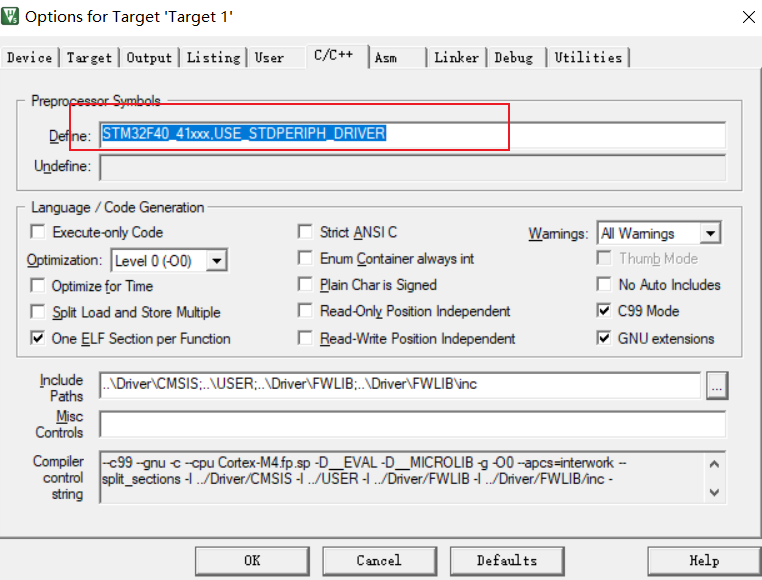Open the Optimization level dropdown

(x=217, y=261)
